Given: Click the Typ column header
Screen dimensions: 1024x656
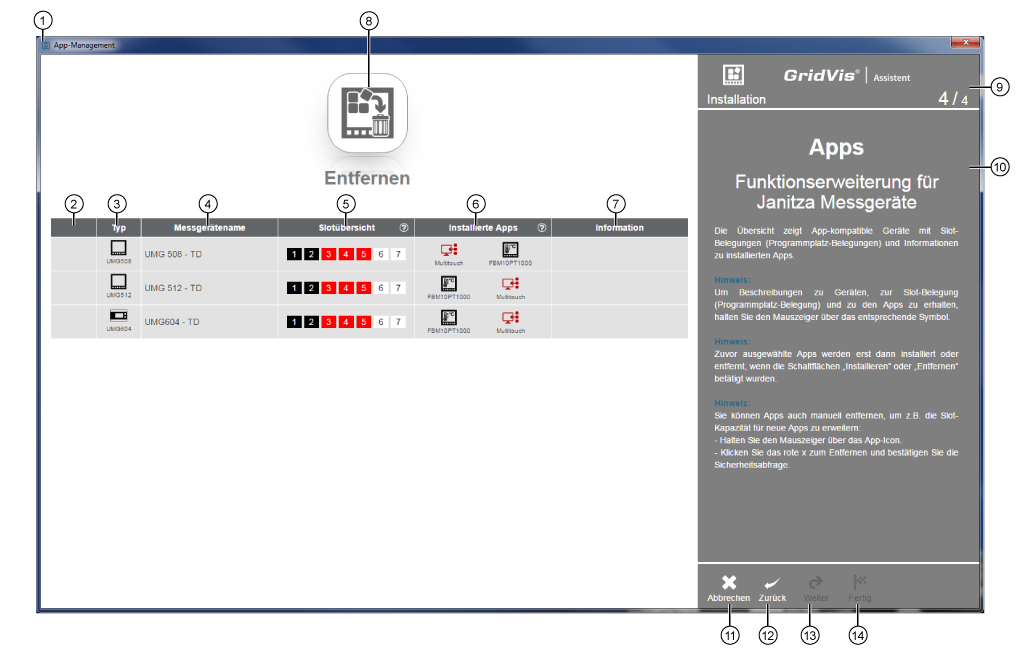Looking at the screenshot, I should [118, 228].
